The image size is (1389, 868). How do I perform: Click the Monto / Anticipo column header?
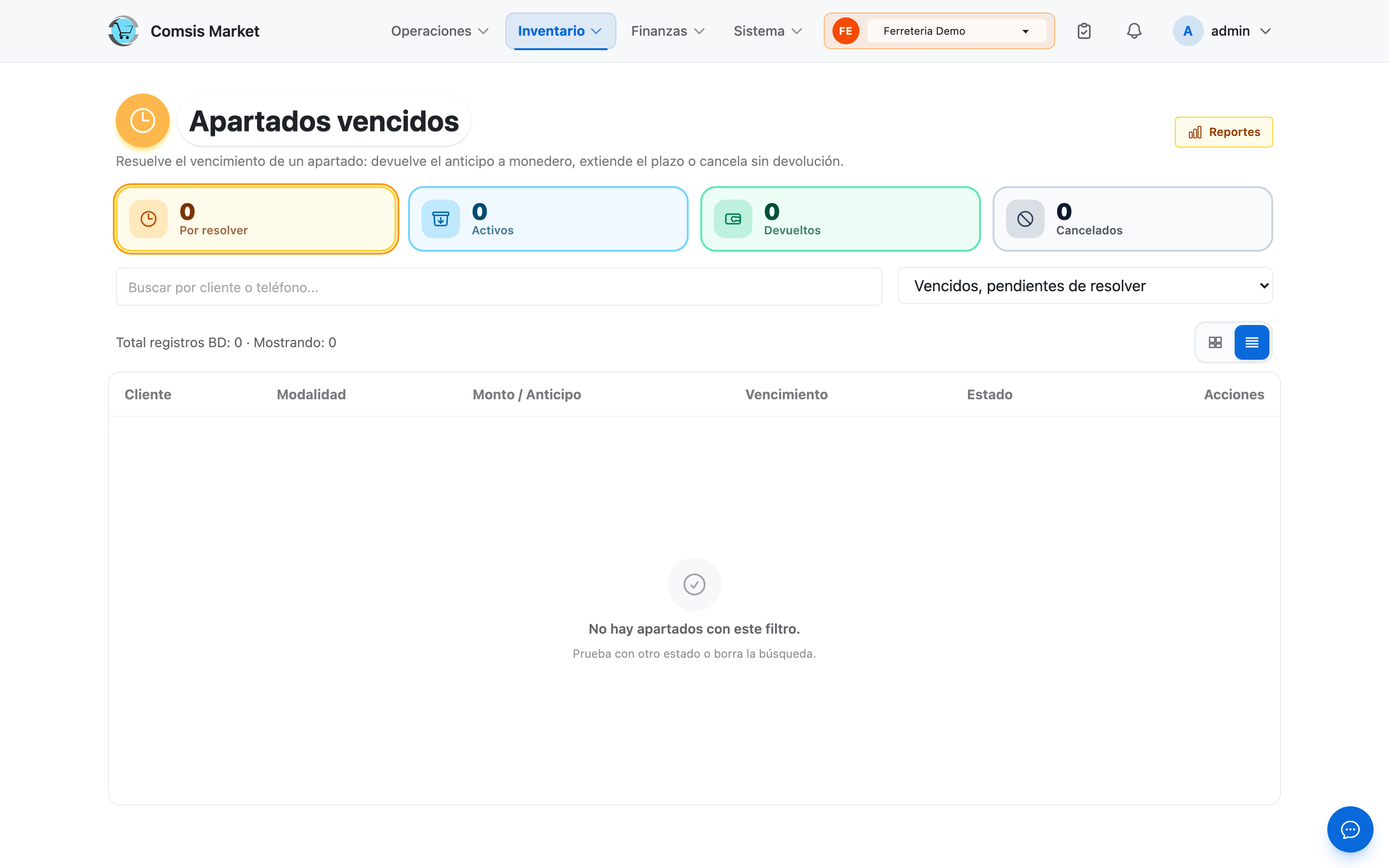click(x=527, y=394)
